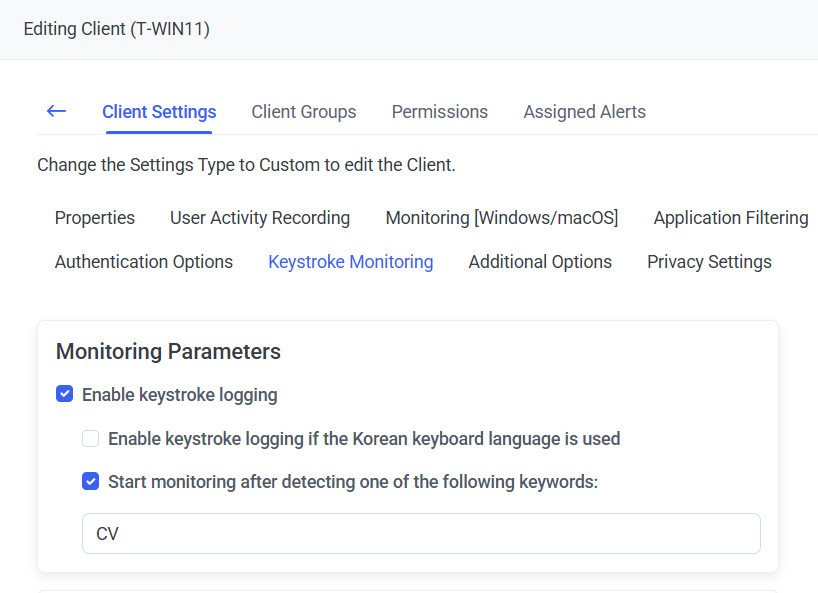
Task: Open the Properties settings section
Action: point(95,218)
